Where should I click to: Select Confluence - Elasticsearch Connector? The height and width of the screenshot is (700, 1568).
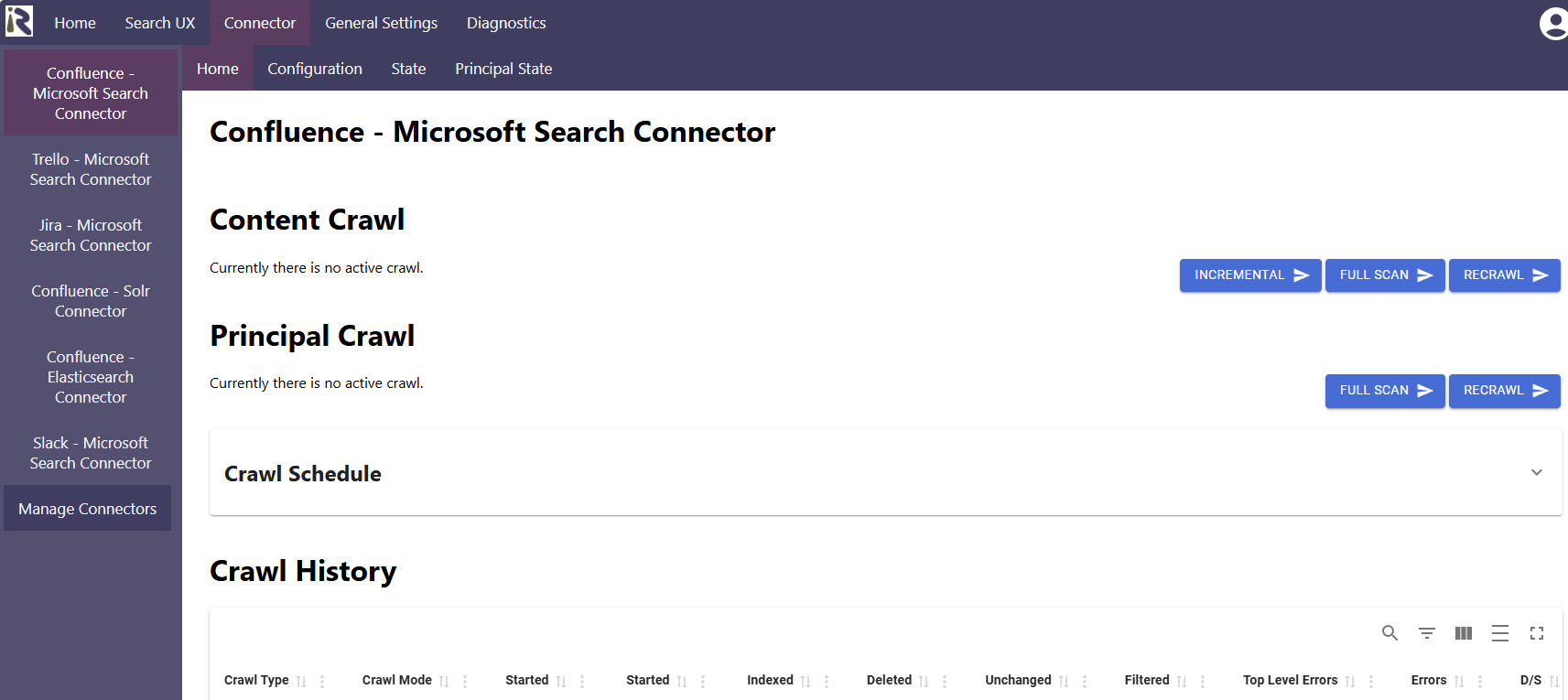point(91,377)
